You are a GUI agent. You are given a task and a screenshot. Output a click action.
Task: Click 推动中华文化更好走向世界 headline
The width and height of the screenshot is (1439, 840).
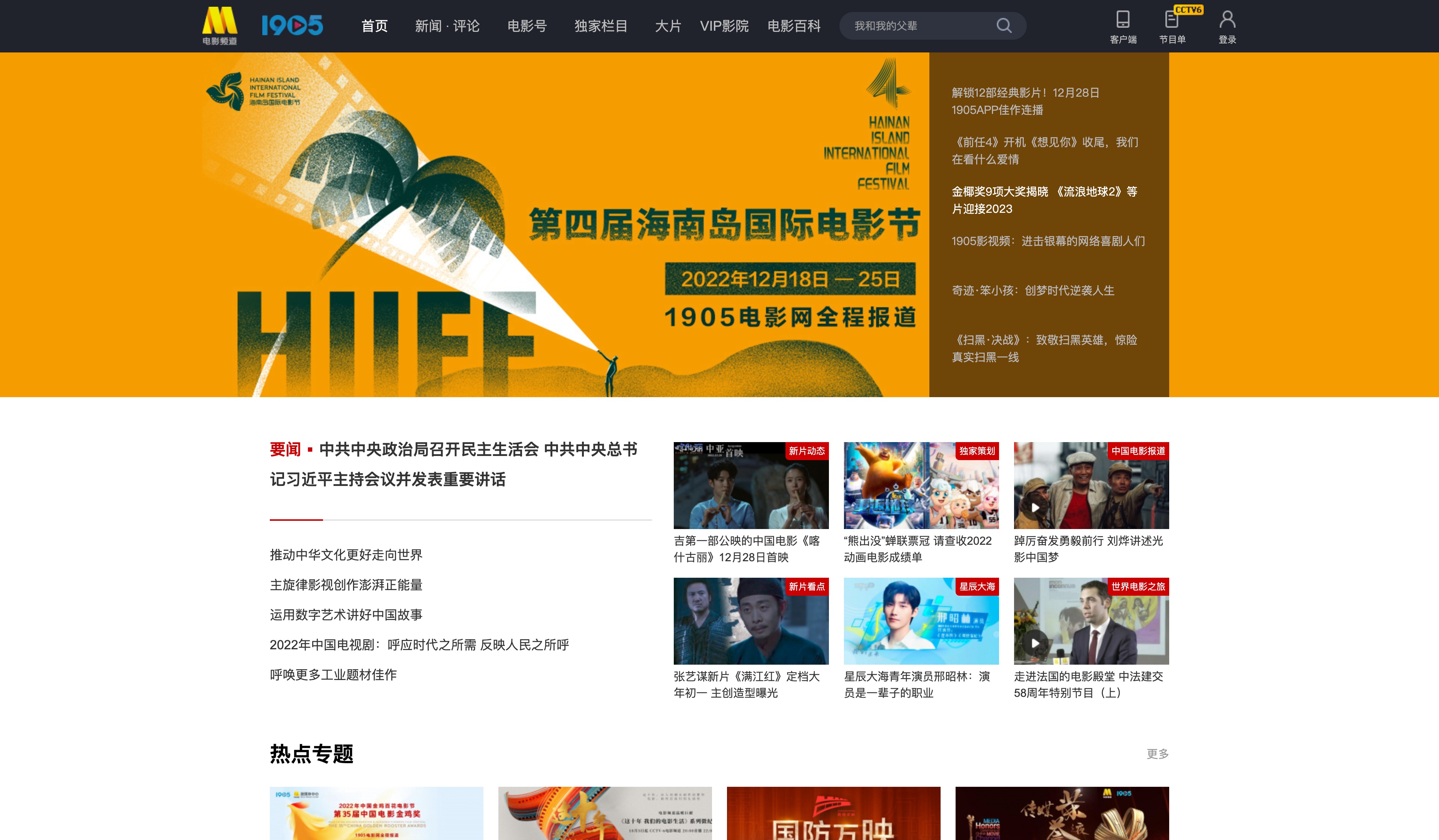point(347,555)
